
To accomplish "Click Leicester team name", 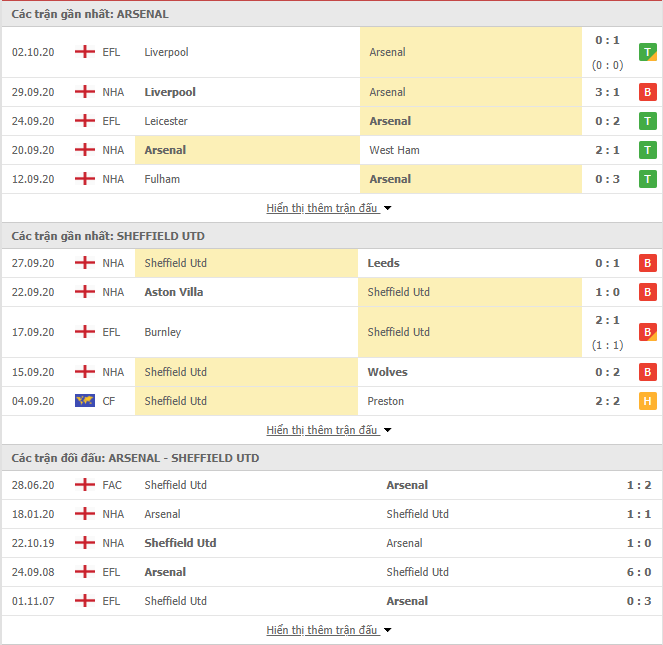I will 166,121.
